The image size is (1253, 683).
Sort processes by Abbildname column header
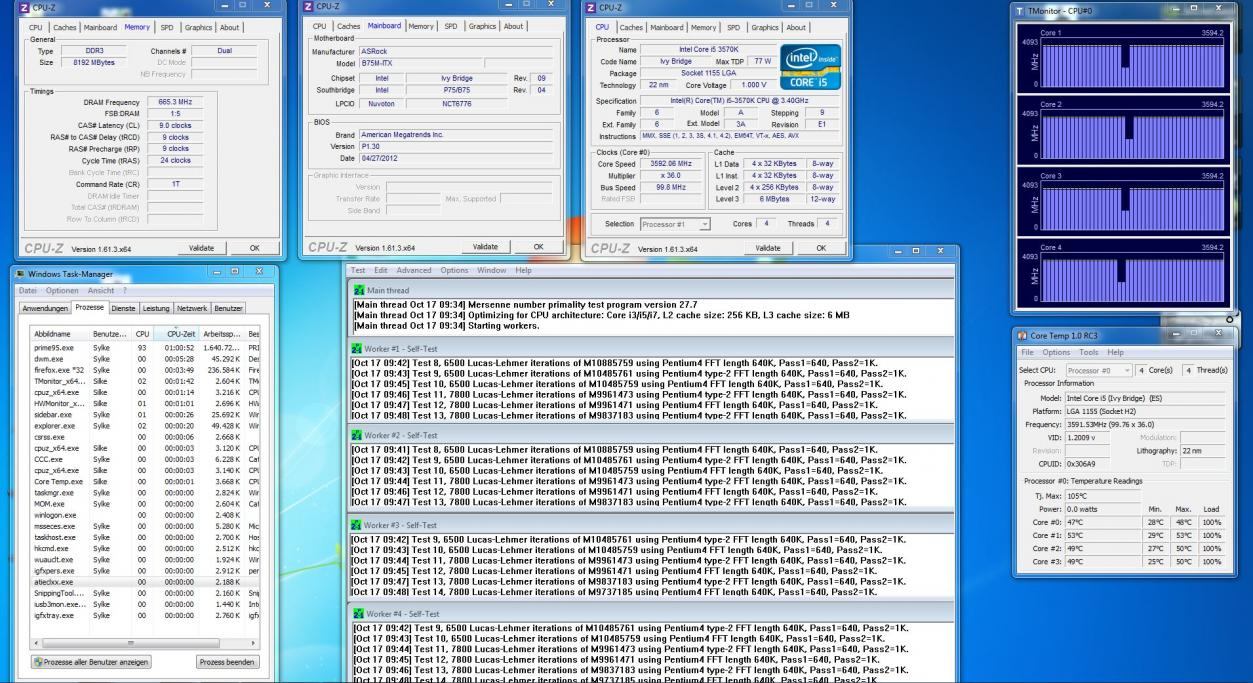[x=60, y=333]
